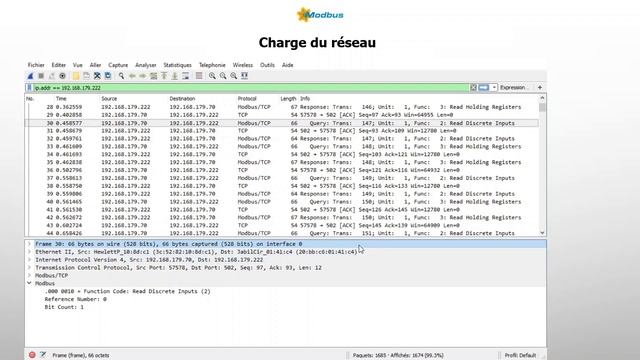This screenshot has width=640, height=360.
Task: Go to a specific packet icon
Action: [153, 76]
